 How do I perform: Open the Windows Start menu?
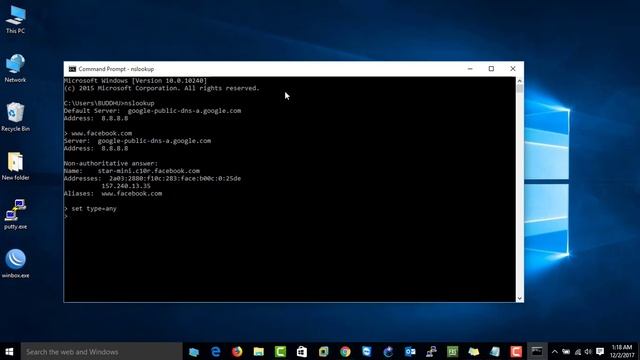(9, 351)
